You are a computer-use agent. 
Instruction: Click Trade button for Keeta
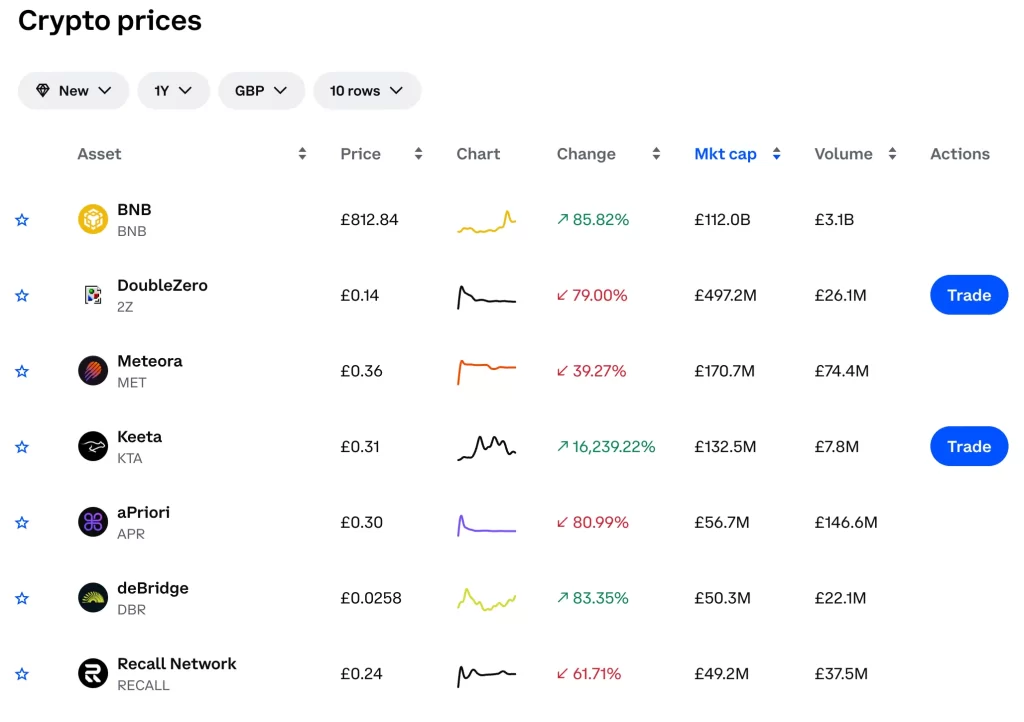tap(969, 447)
